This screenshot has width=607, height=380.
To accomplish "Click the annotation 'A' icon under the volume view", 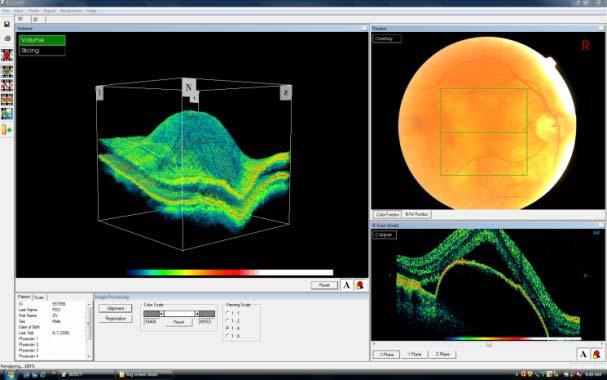I will (x=346, y=285).
